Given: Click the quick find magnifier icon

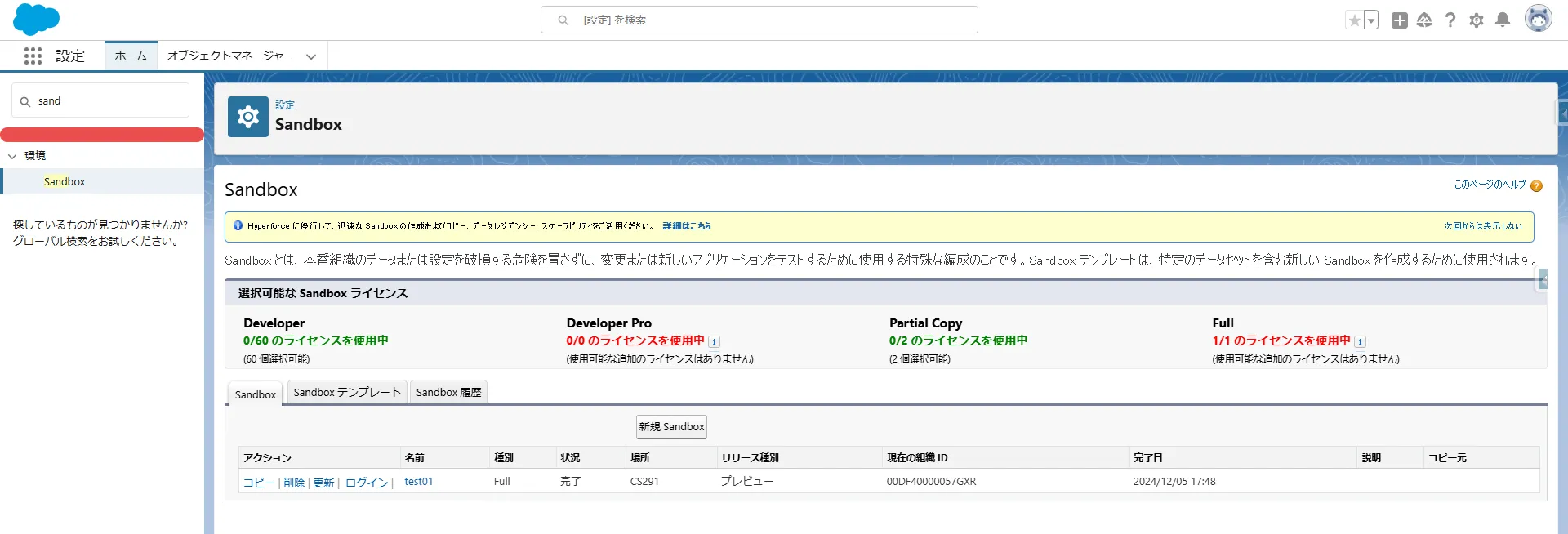Looking at the screenshot, I should (25, 101).
